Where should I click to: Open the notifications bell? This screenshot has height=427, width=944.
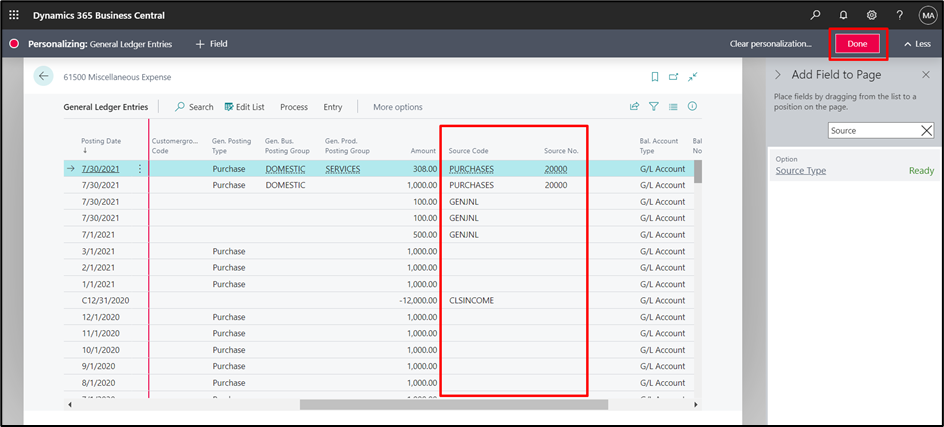coord(843,15)
